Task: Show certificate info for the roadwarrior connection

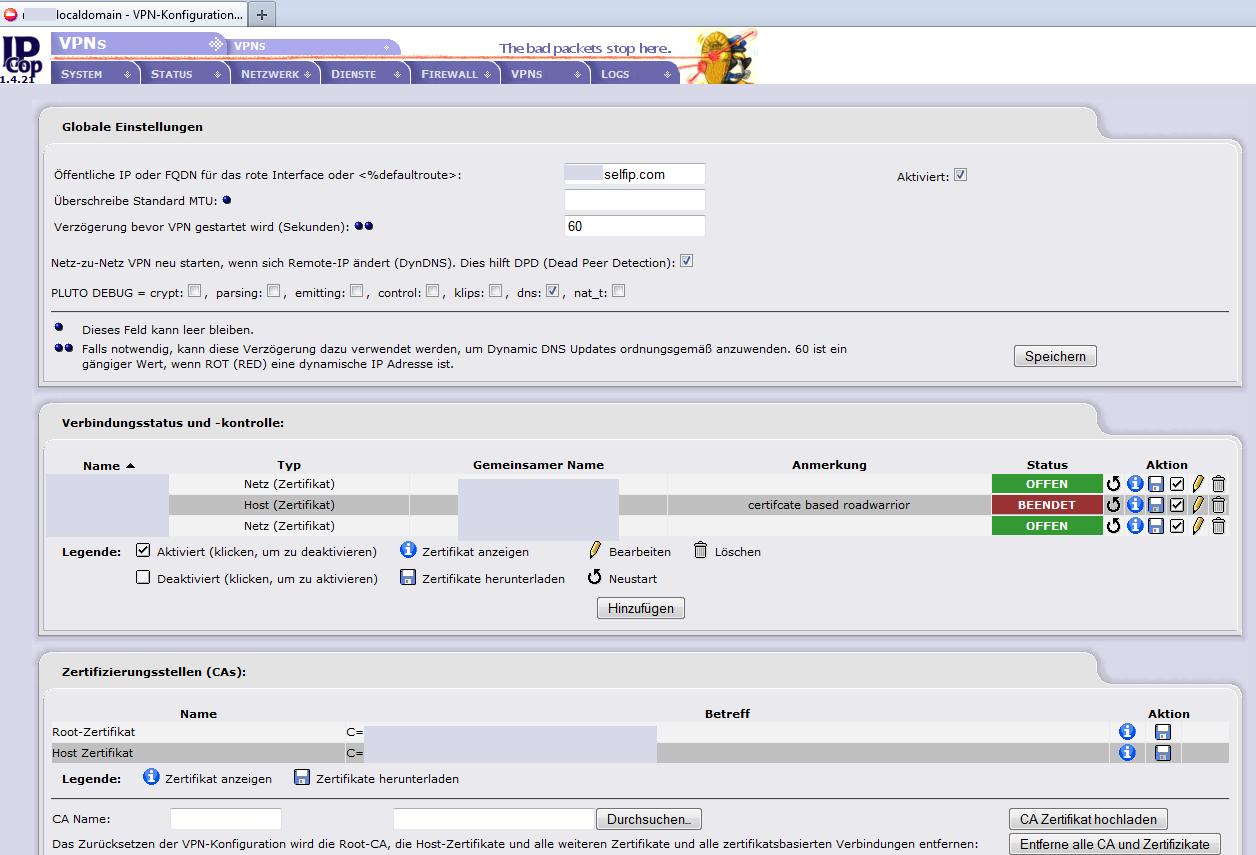Action: [1135, 505]
